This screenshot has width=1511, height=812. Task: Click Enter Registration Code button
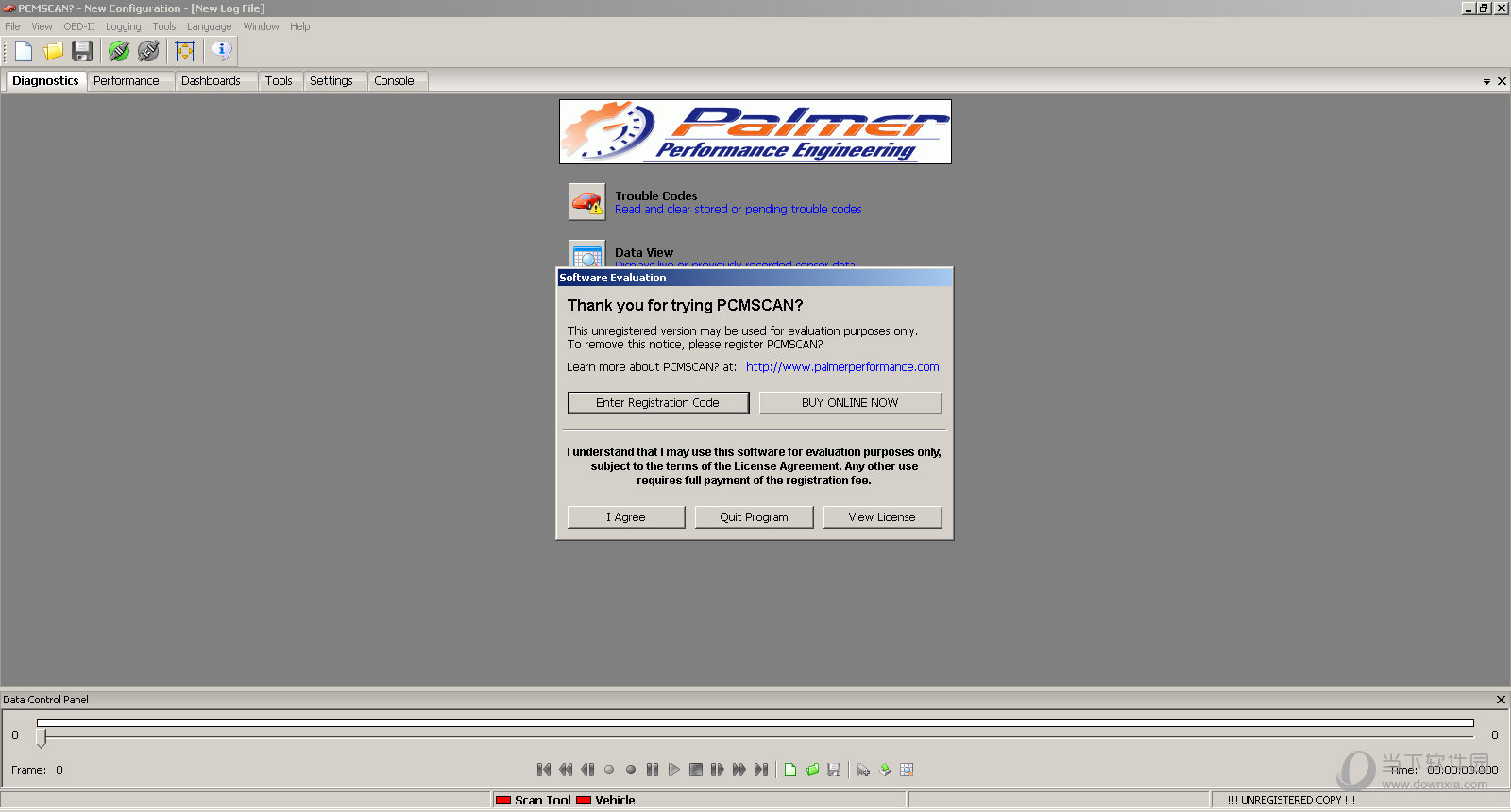[x=658, y=403]
